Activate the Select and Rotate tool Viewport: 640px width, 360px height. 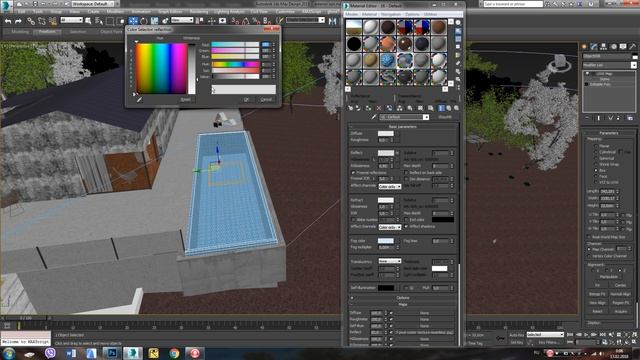(x=143, y=21)
